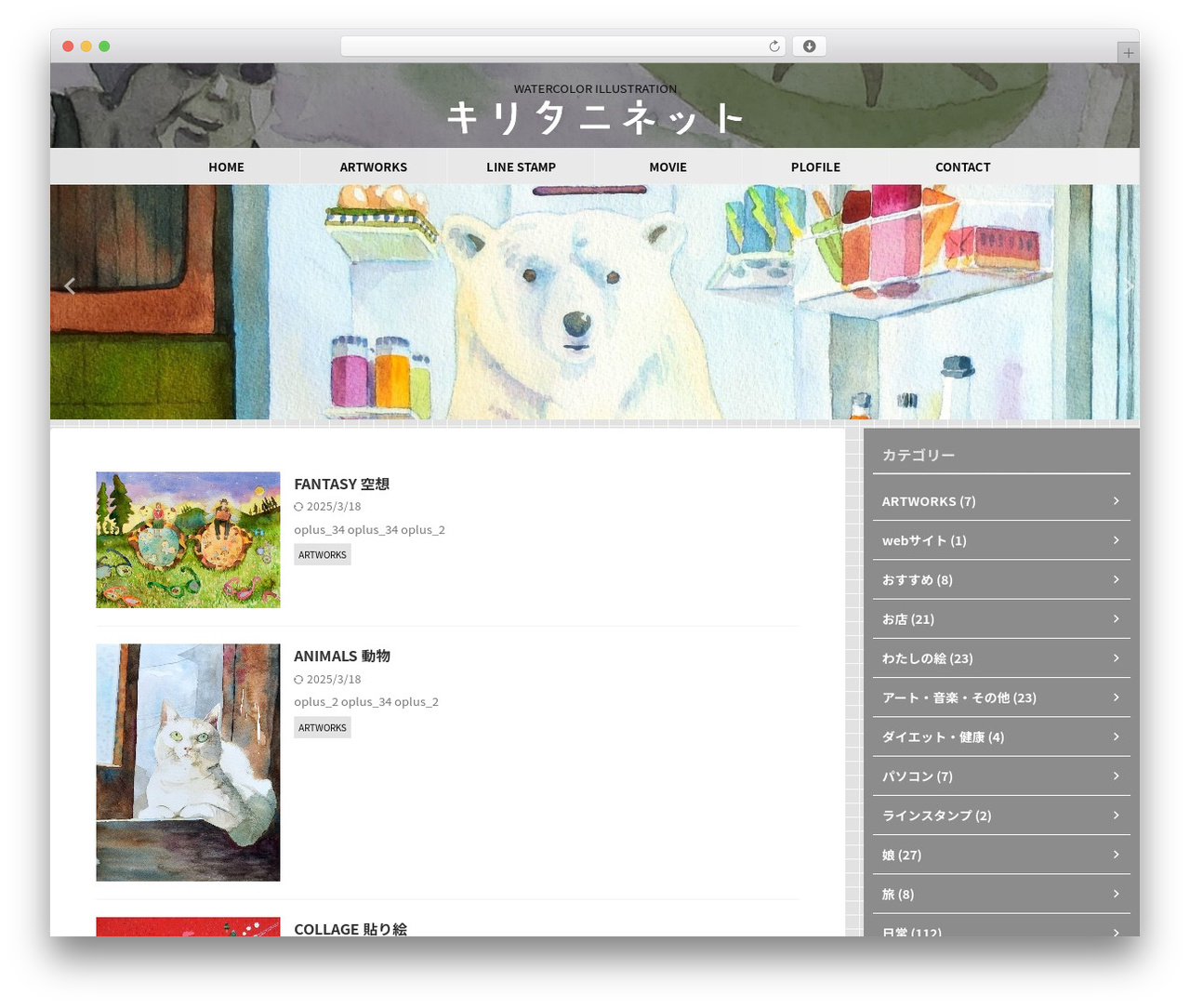
Task: Open HOME menu item
Action: click(226, 167)
